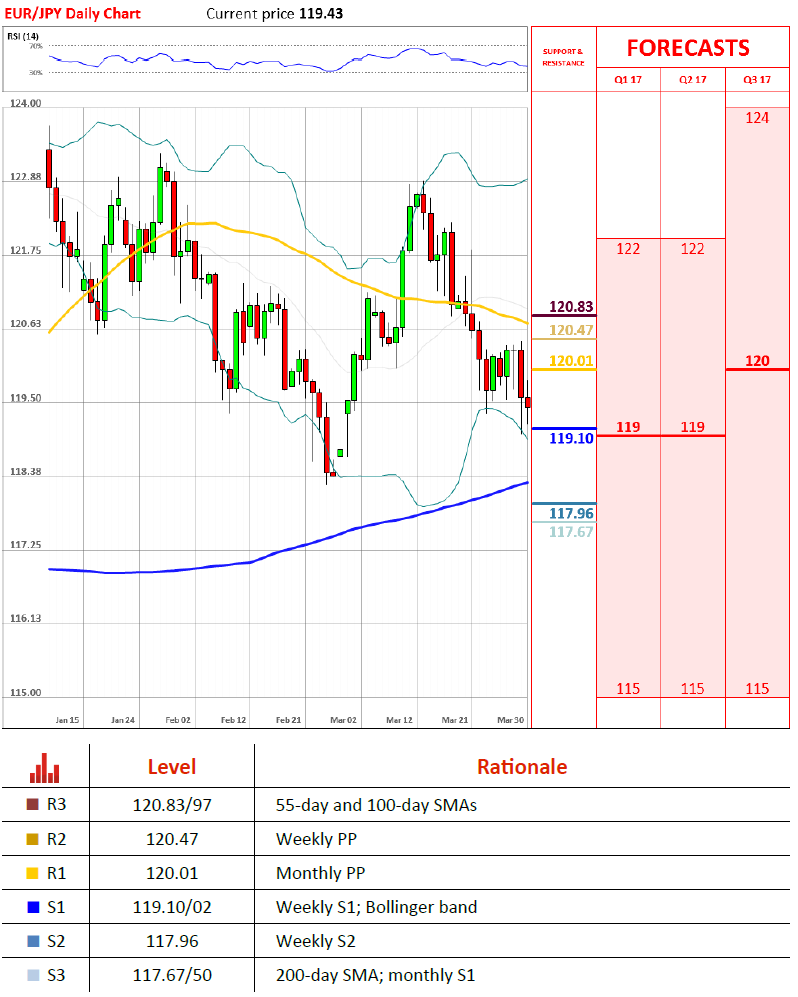
Task: Select the 'EUR/JPY Daily Chart' title
Action: click(x=72, y=13)
